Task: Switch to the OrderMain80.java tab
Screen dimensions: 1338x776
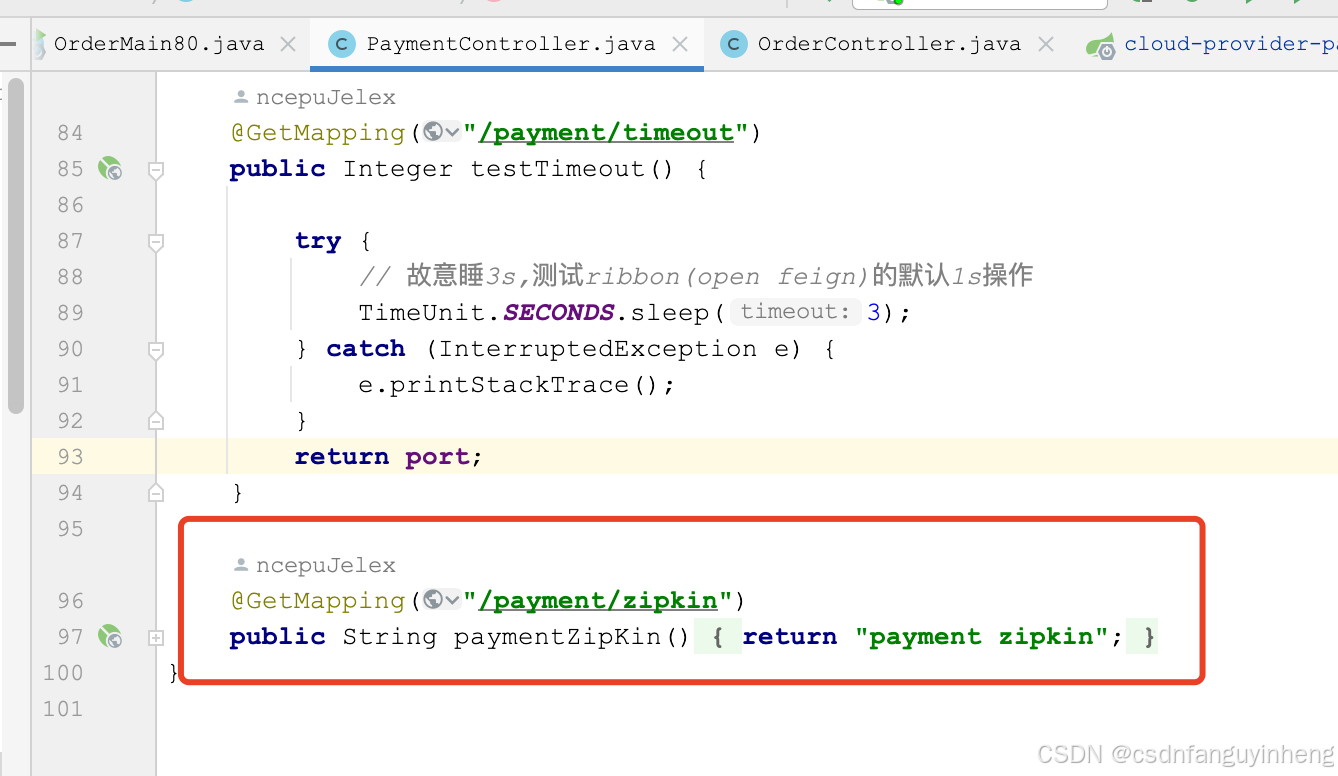Action: coord(159,44)
